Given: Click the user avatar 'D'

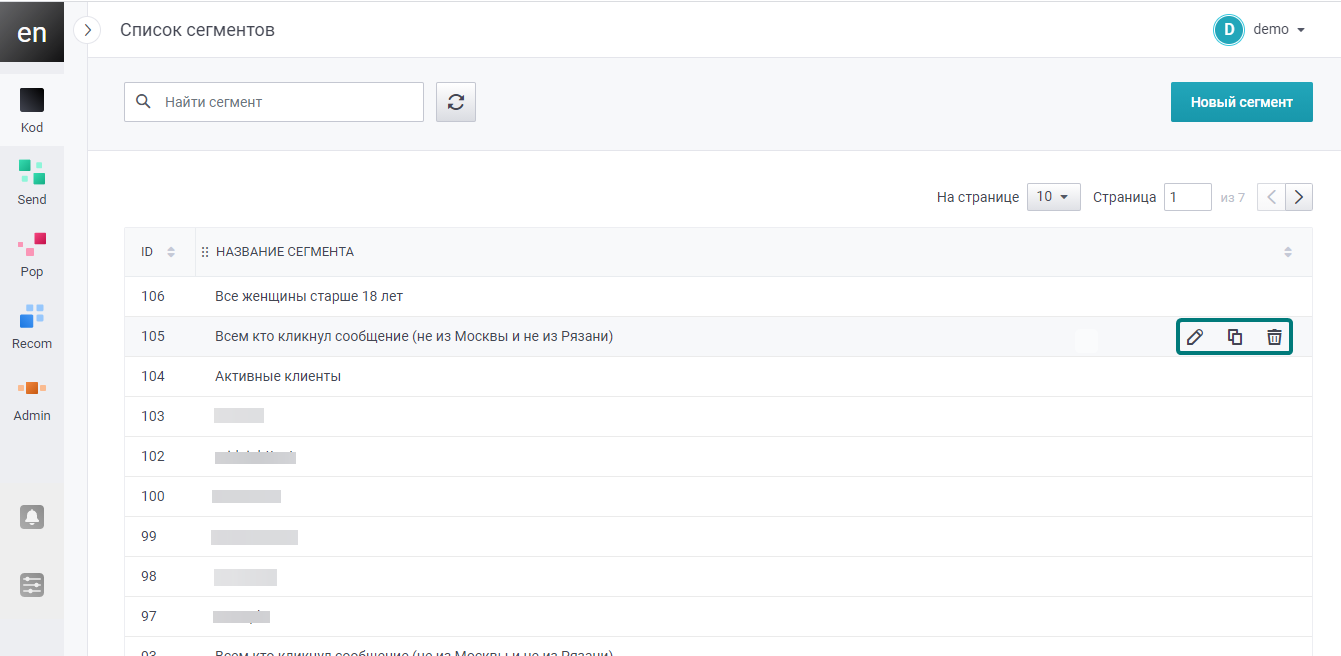Looking at the screenshot, I should [1228, 30].
